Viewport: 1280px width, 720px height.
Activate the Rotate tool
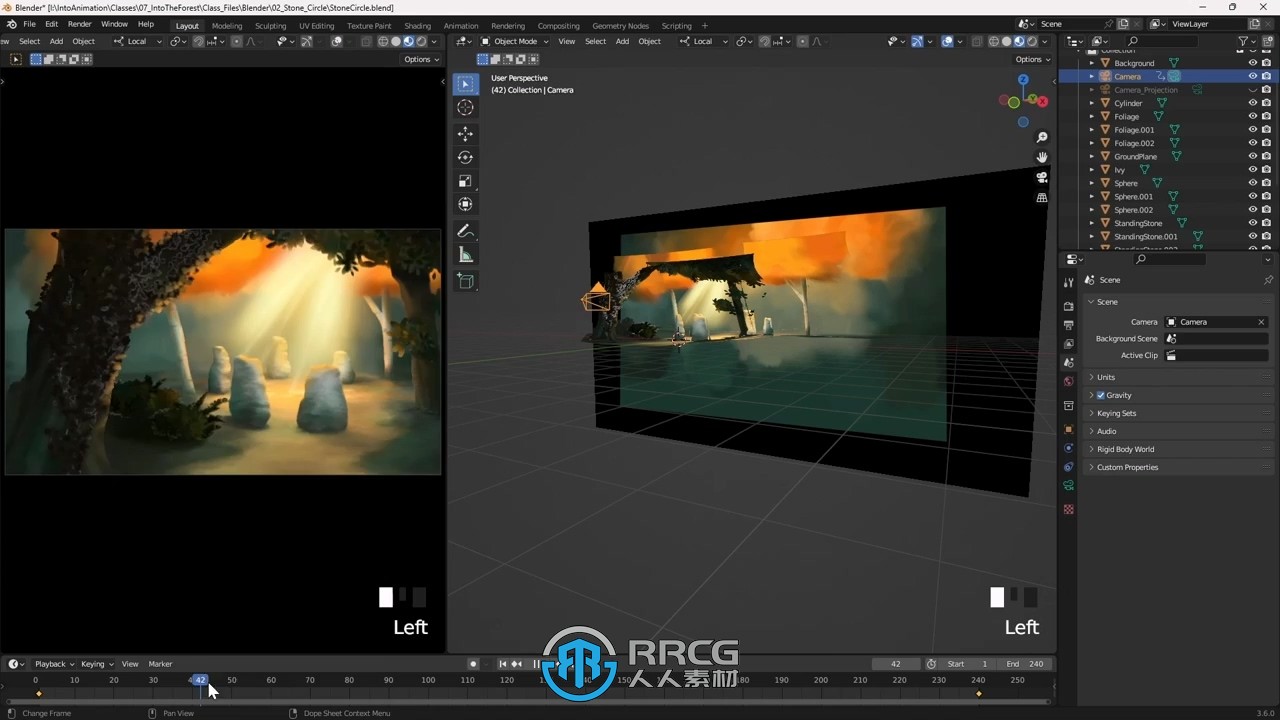465,157
